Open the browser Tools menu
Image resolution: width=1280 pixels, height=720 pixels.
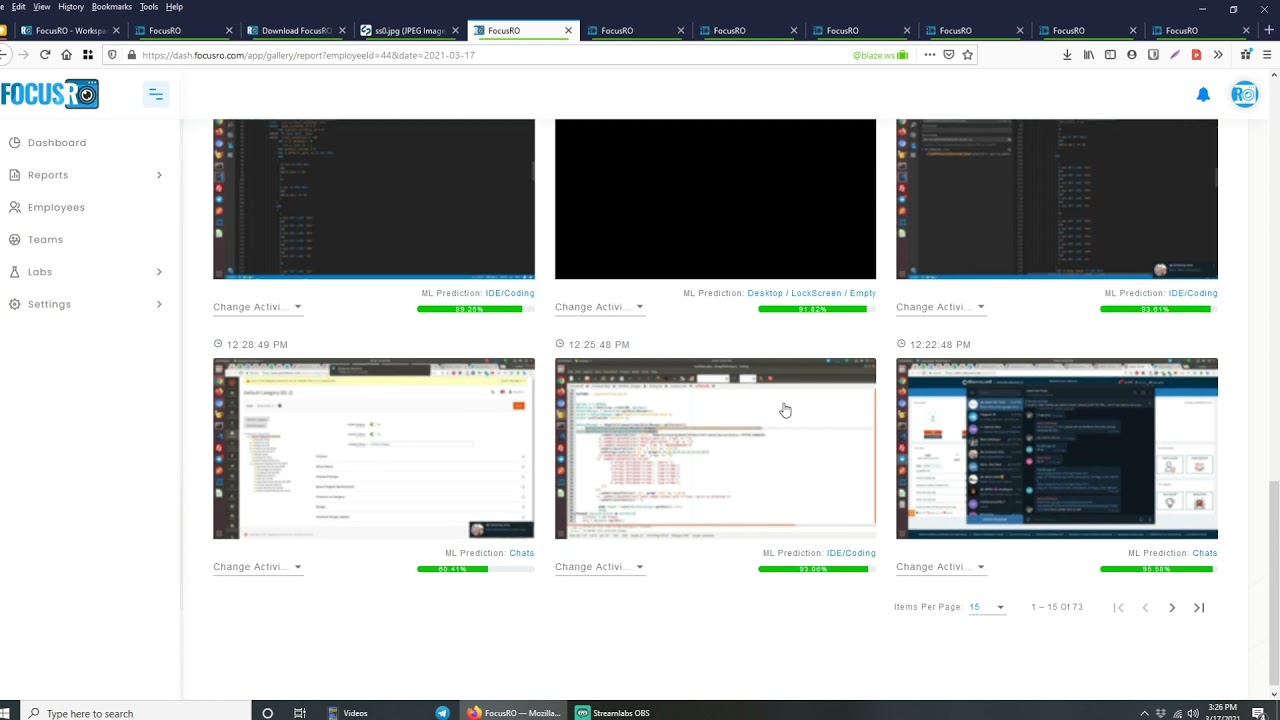click(149, 7)
